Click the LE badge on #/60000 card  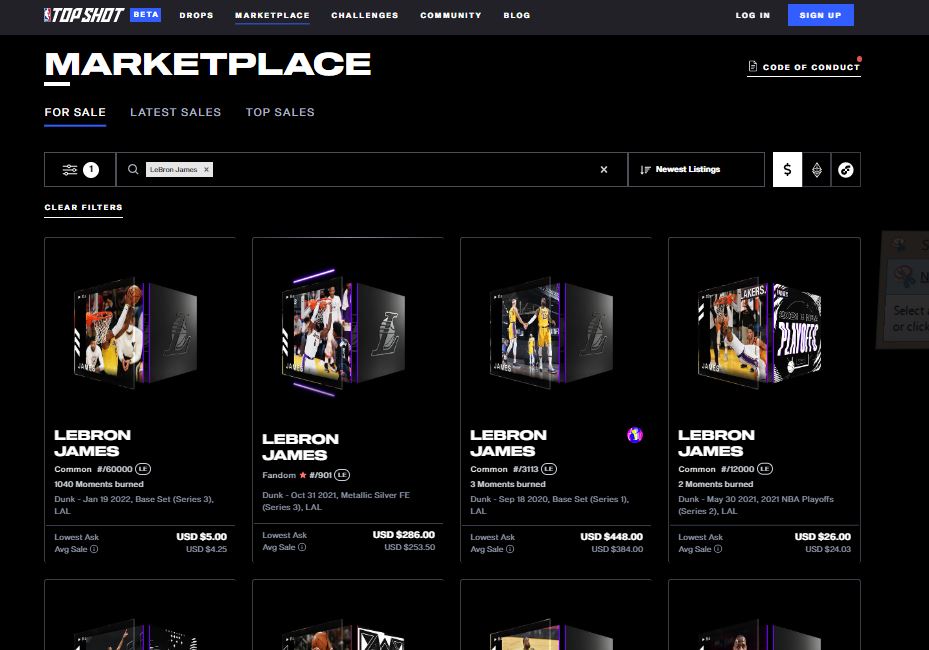pos(143,469)
